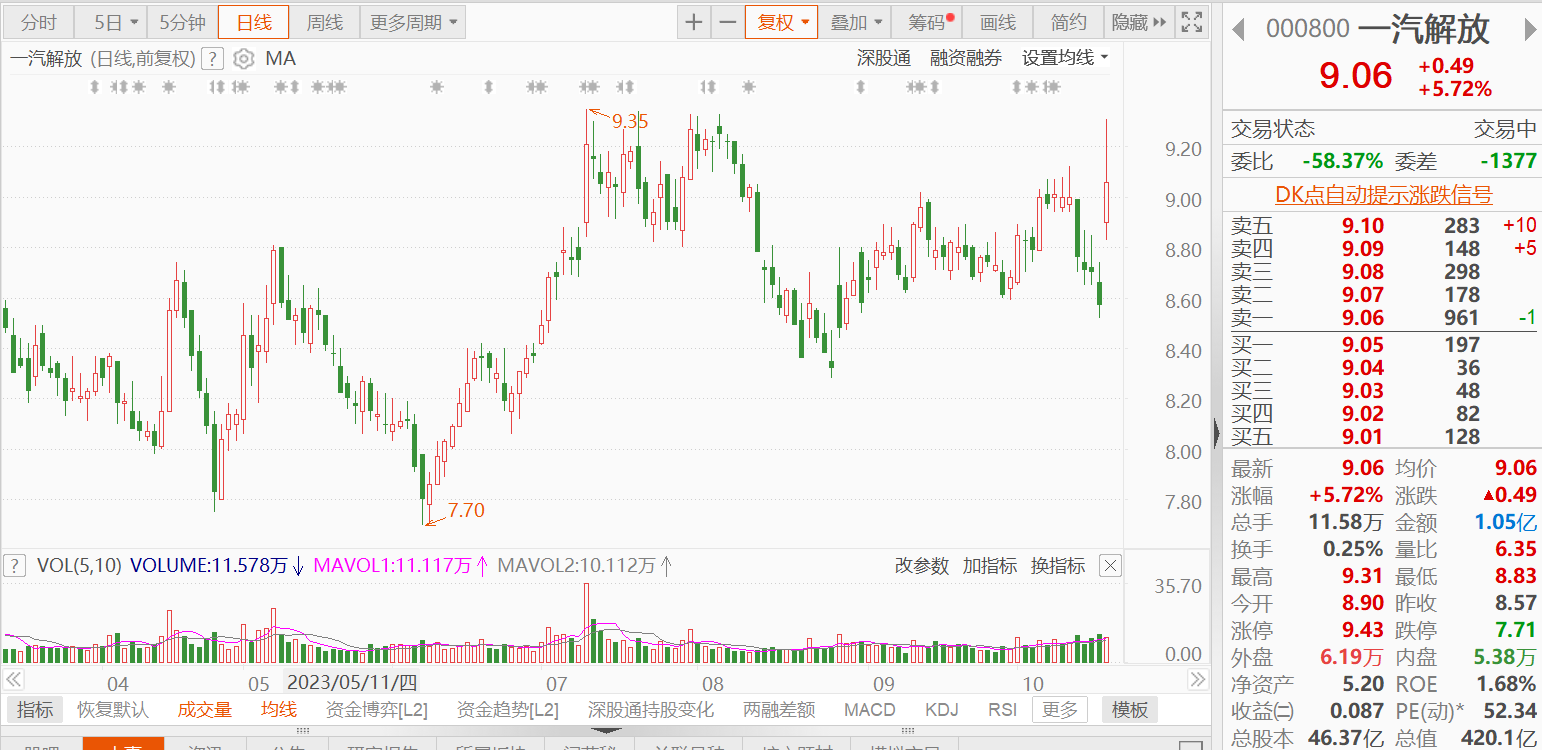Viewport: 1542px width, 750px height.
Task: Open the 模板 template button
Action: pos(1129,710)
